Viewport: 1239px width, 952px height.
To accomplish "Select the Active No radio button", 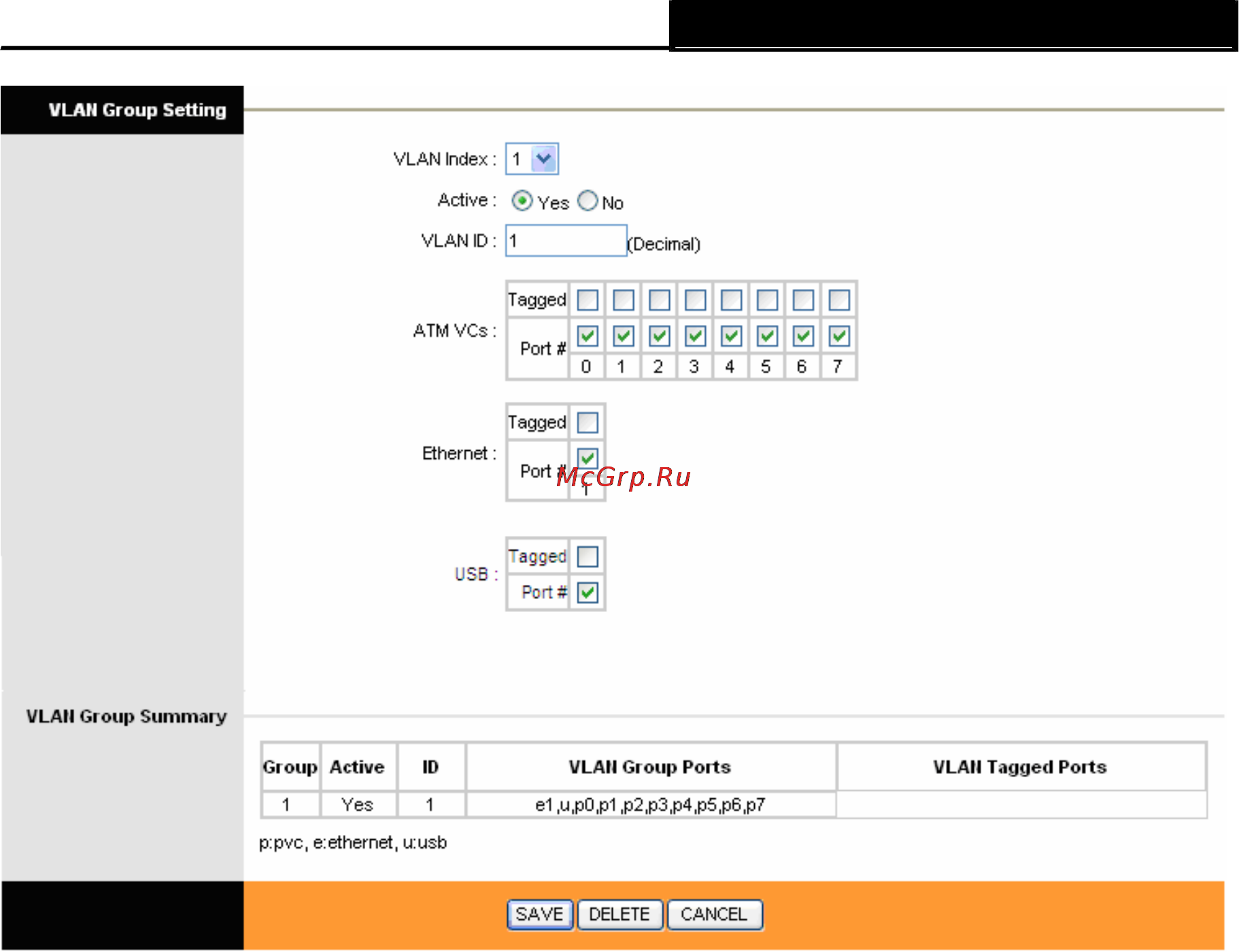I will [588, 201].
